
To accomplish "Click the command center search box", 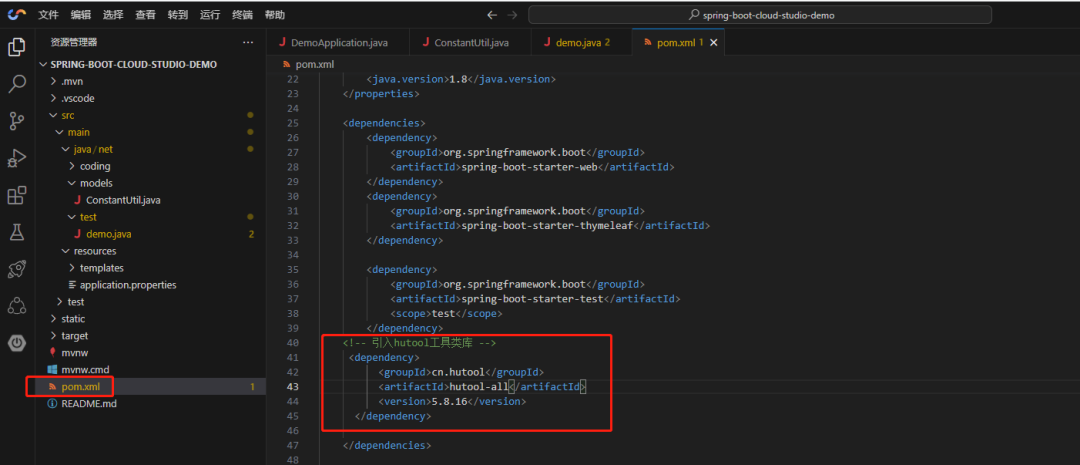I will (760, 14).
